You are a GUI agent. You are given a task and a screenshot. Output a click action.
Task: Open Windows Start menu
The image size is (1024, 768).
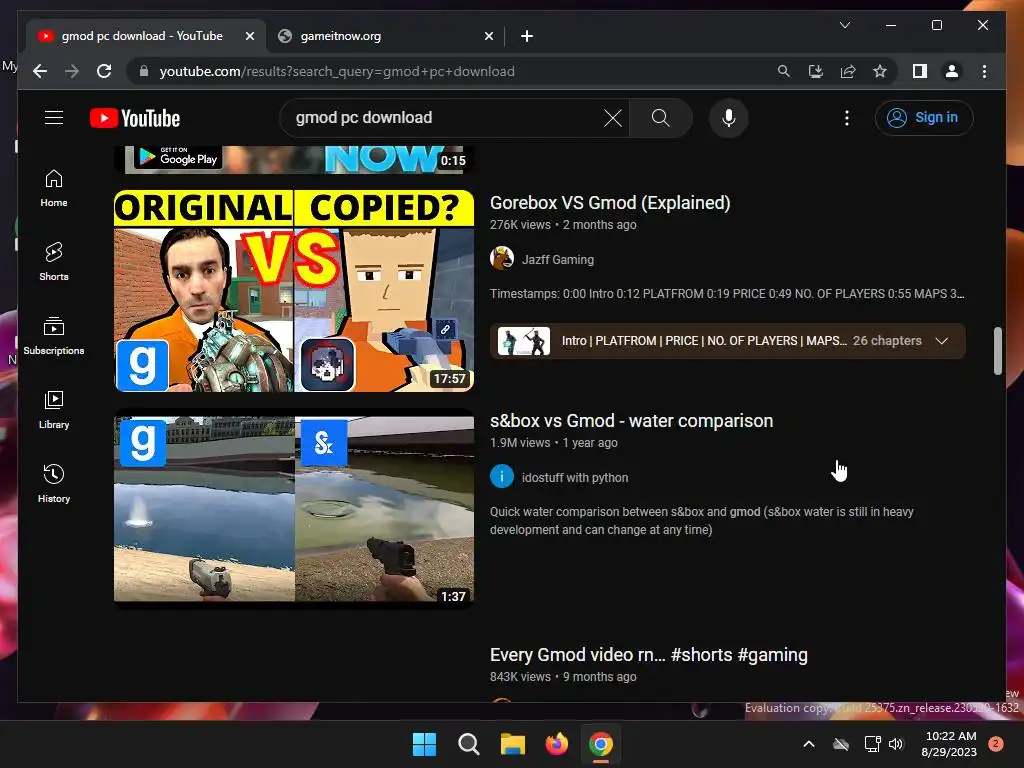click(424, 744)
